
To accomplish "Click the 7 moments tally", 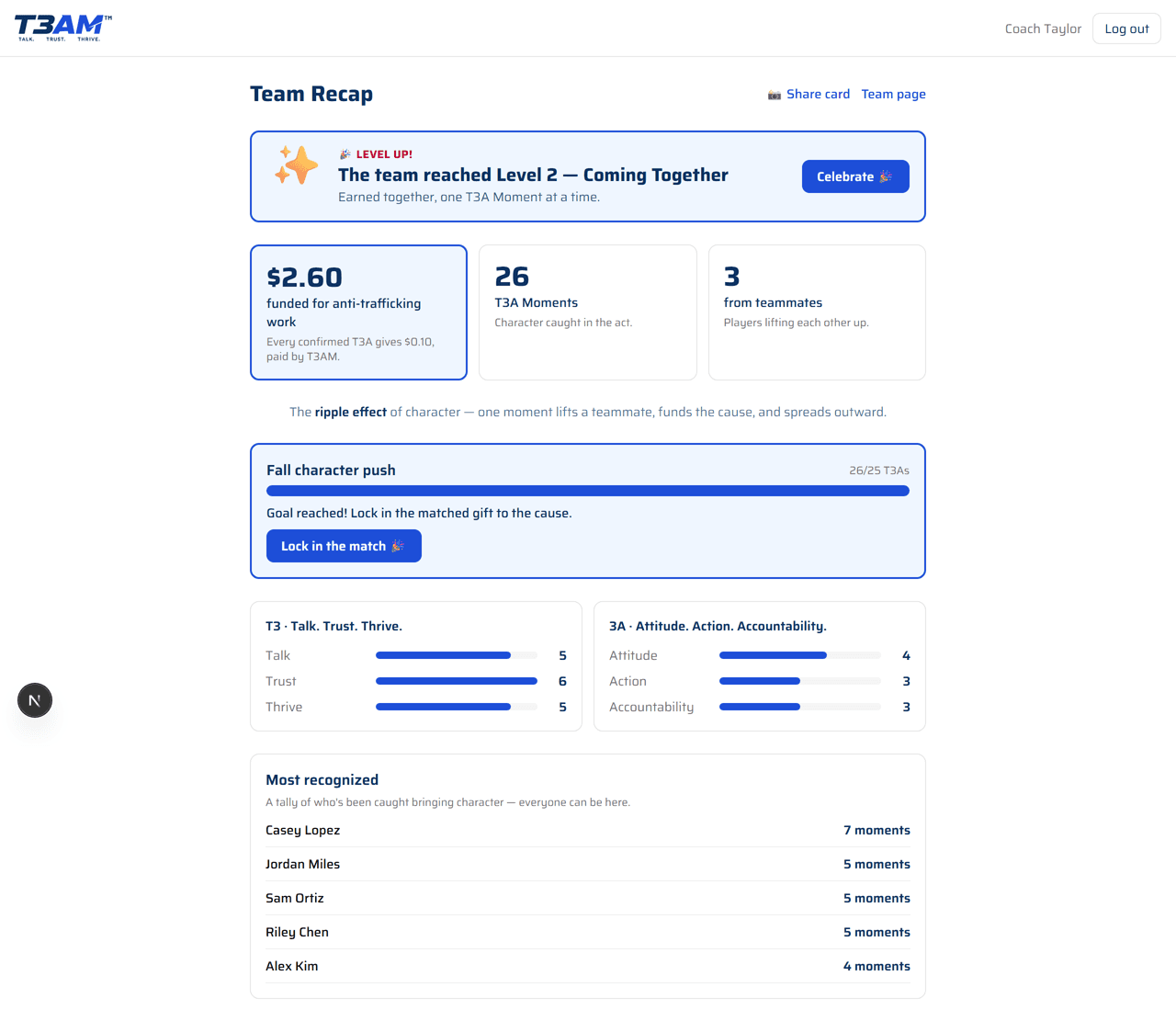I will coord(876,830).
